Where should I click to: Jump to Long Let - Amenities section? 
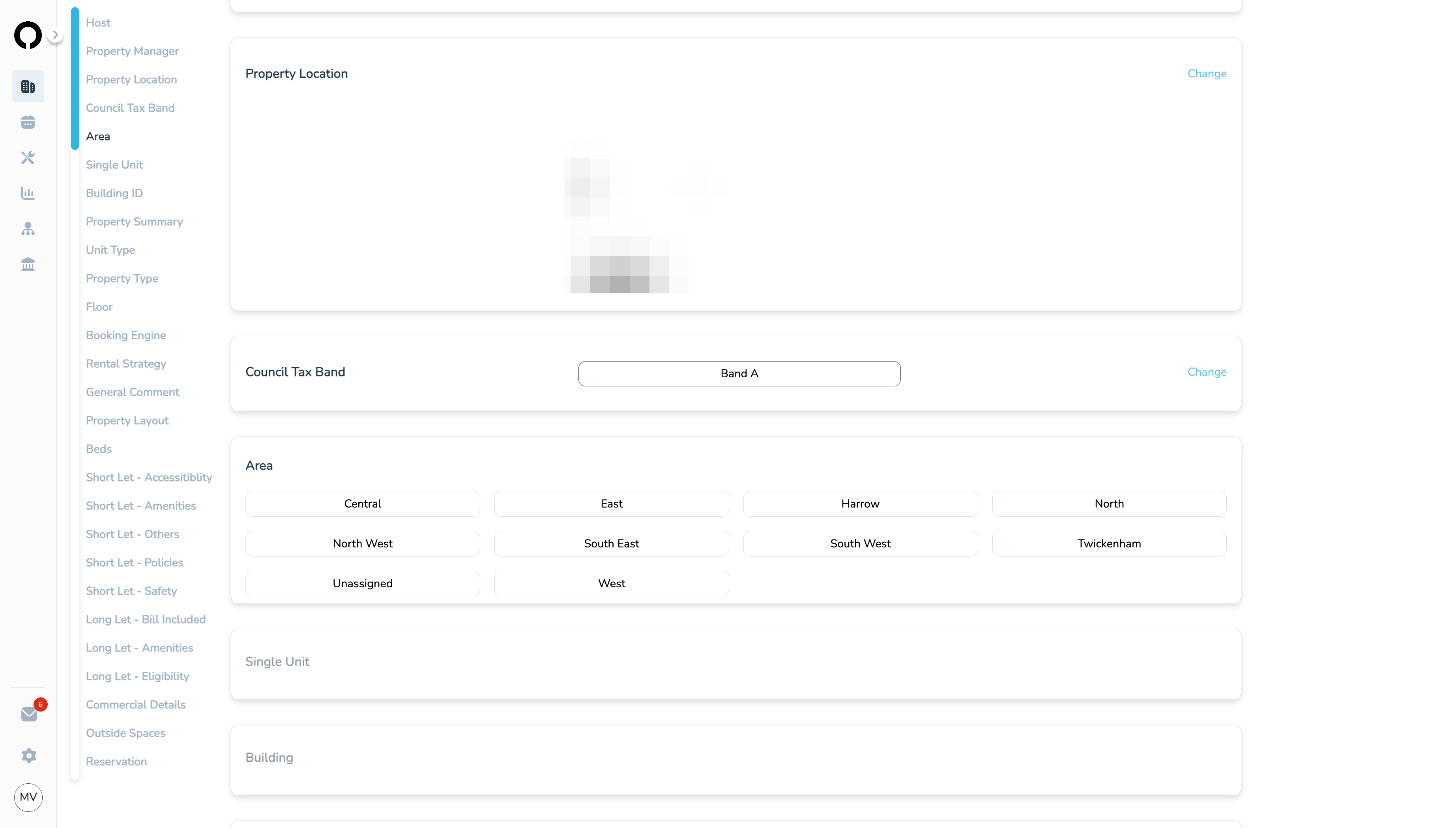tap(139, 648)
